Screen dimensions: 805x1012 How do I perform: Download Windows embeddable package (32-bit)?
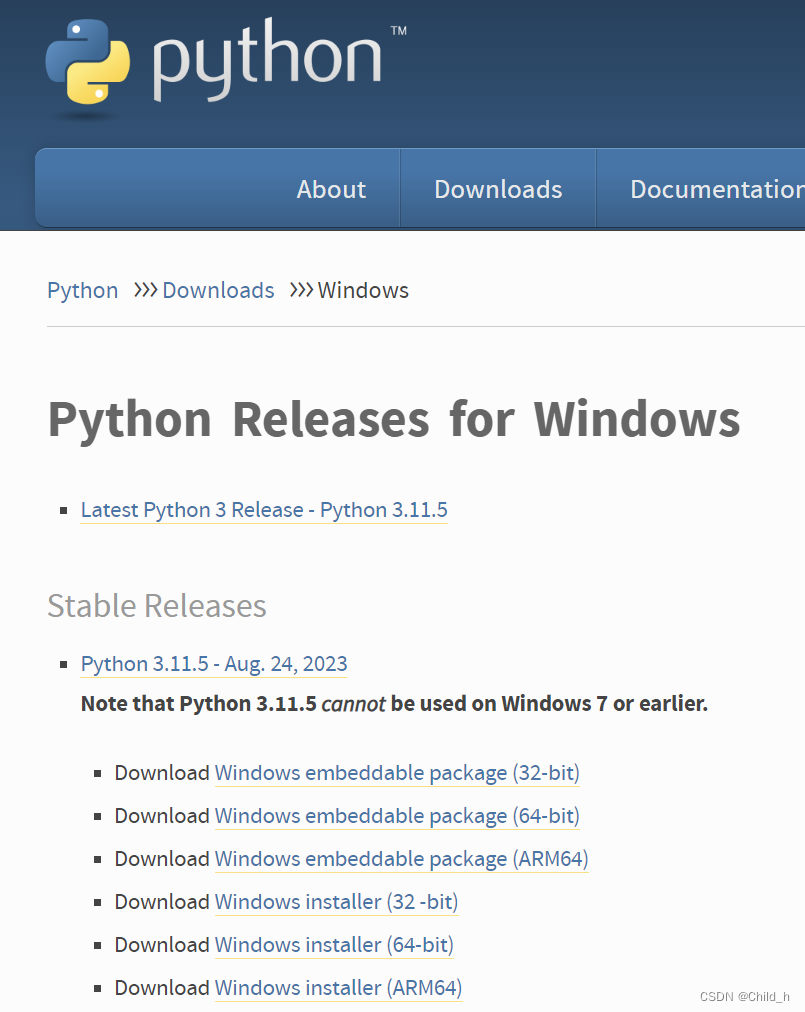[397, 773]
